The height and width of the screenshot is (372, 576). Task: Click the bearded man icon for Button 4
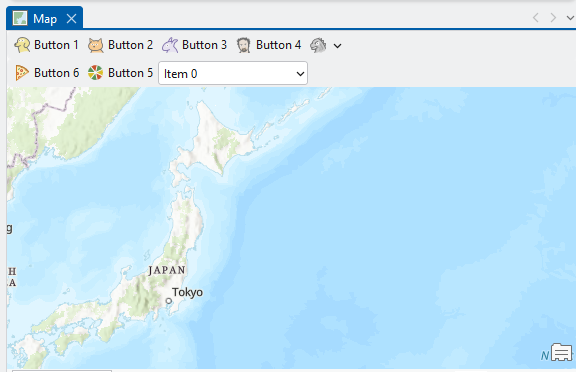coord(244,45)
